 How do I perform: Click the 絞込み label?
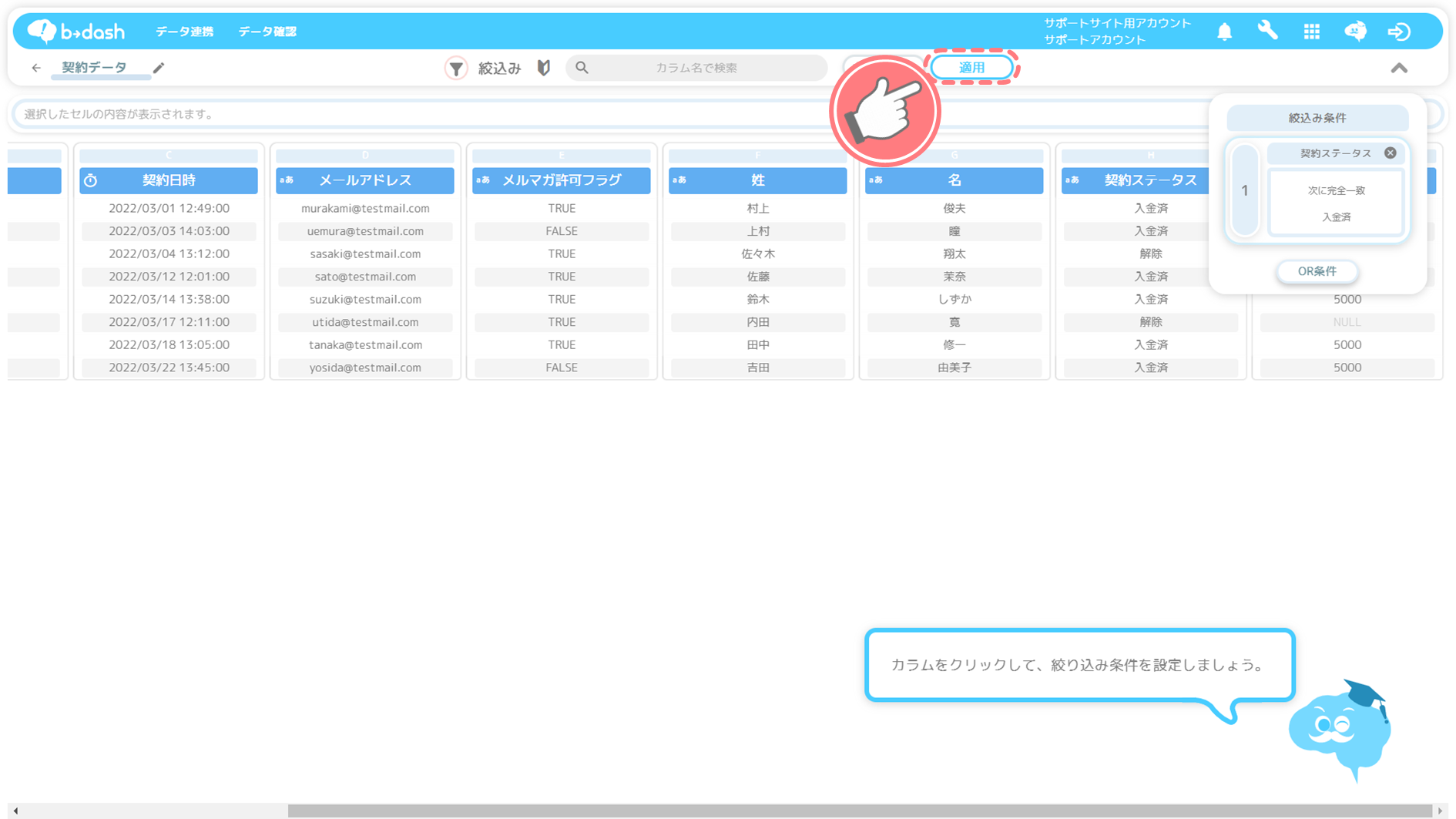[x=499, y=68]
